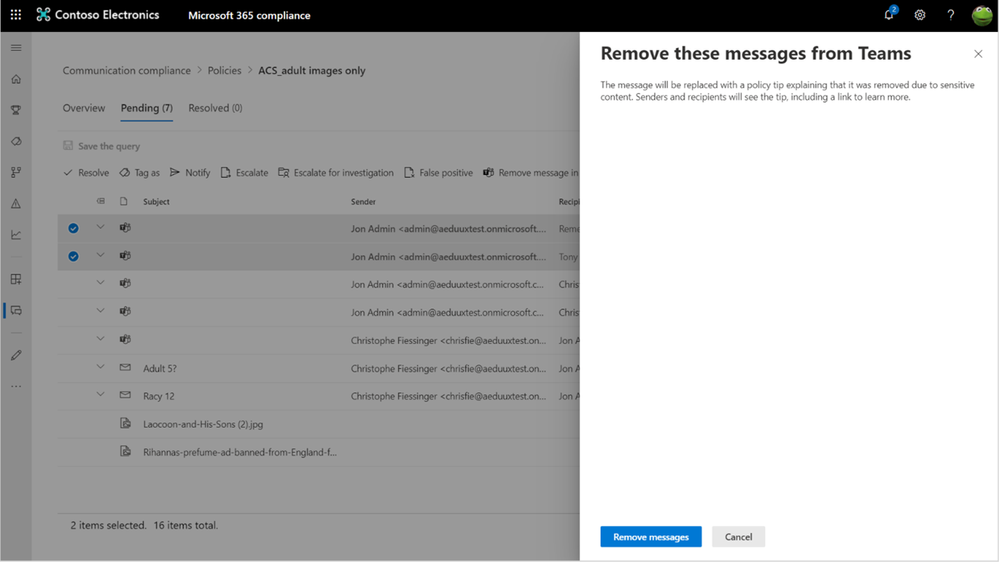The image size is (999, 562).
Task: Click the Contoso Electronics logo
Action: click(97, 15)
